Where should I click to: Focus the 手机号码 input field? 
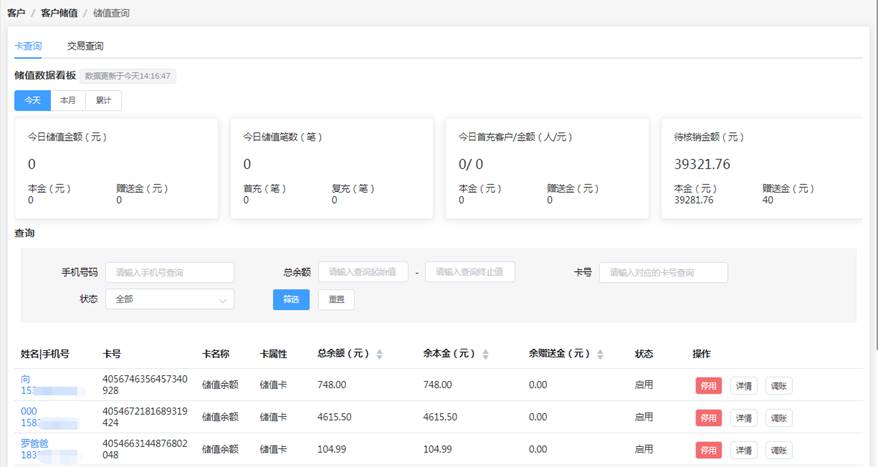[170, 272]
